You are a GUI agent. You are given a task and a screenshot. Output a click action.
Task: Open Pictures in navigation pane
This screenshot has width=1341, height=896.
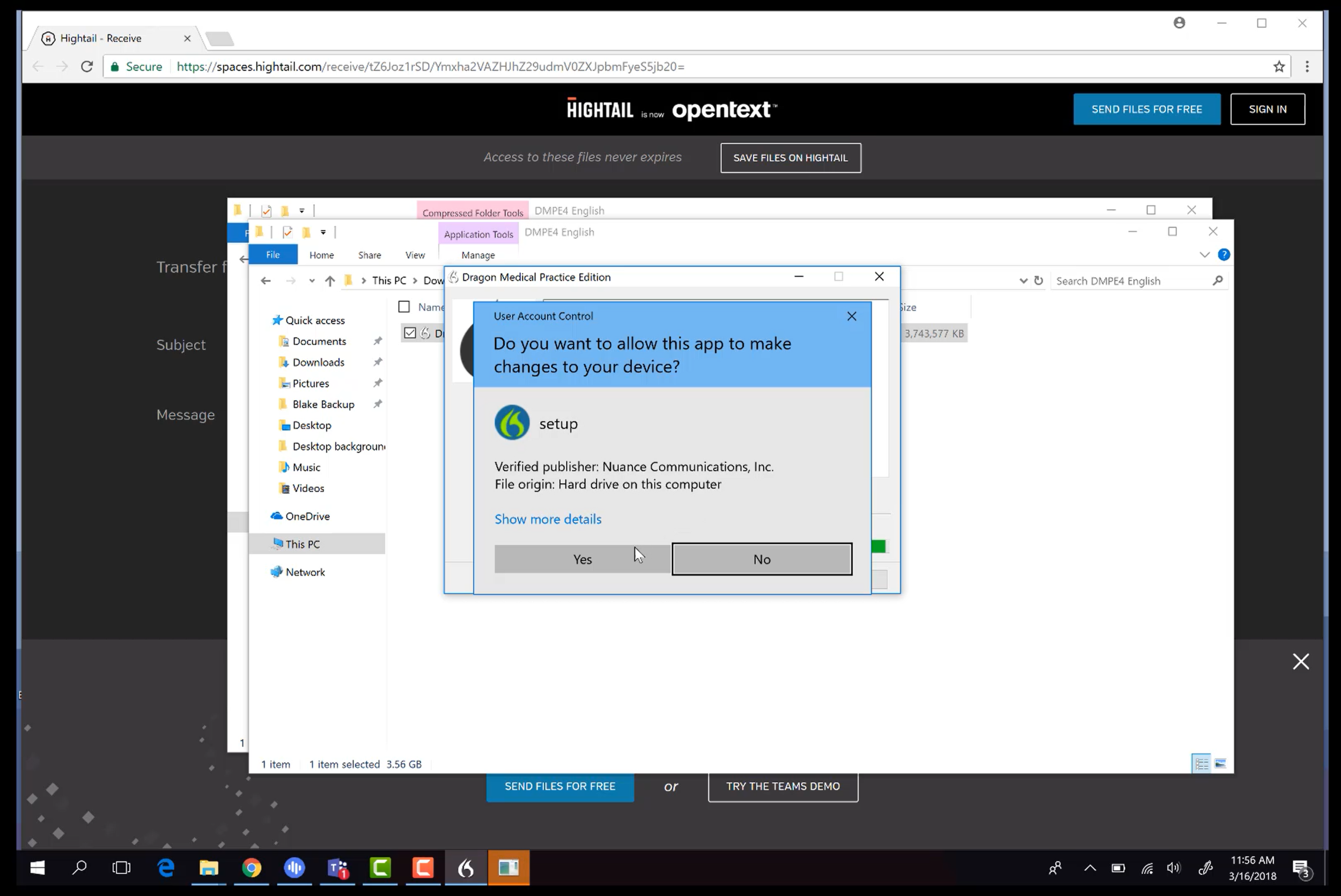[311, 383]
